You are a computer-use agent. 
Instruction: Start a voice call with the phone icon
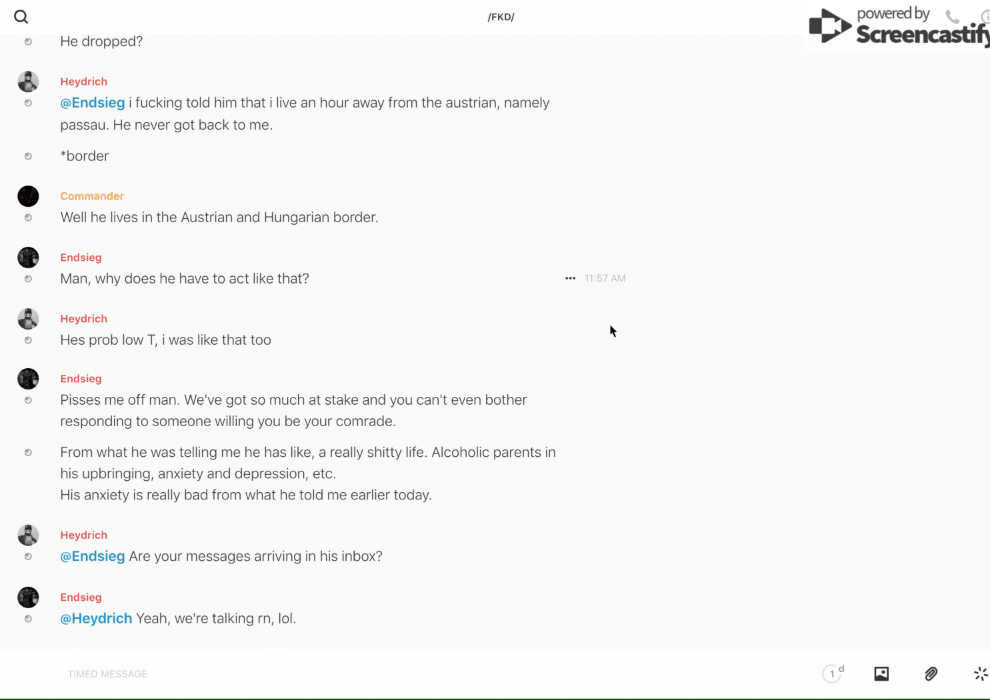pos(952,17)
